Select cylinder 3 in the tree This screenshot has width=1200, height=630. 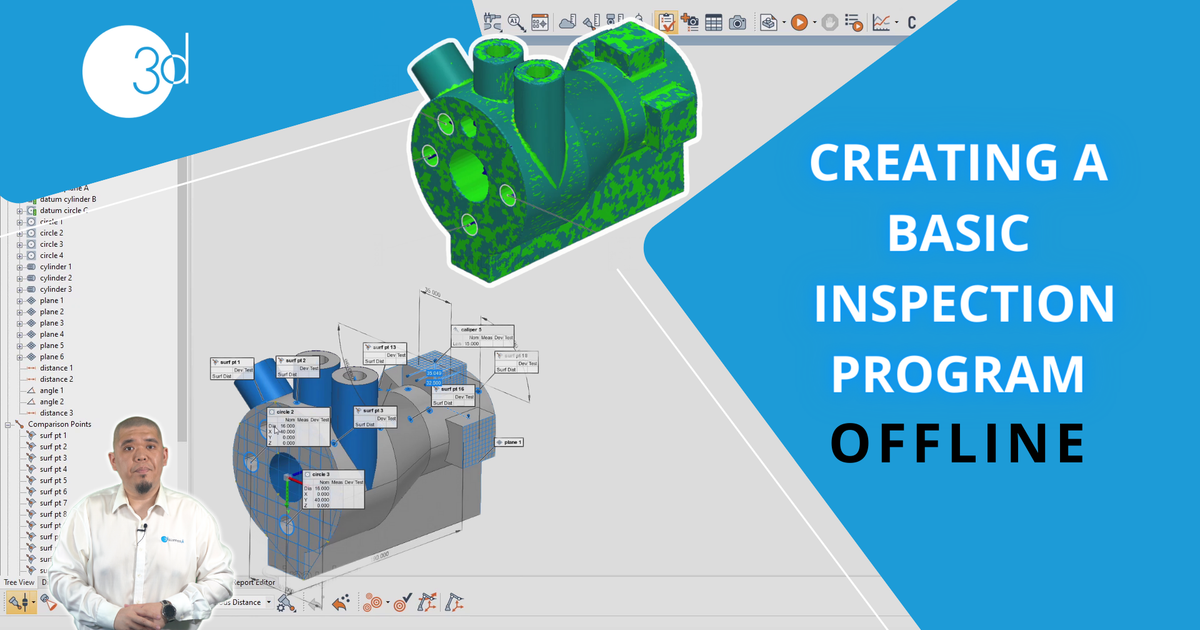tap(56, 289)
